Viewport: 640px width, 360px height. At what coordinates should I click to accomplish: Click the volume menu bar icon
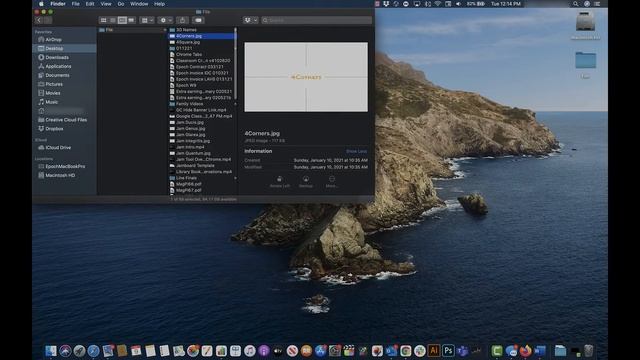pyautogui.click(x=458, y=4)
